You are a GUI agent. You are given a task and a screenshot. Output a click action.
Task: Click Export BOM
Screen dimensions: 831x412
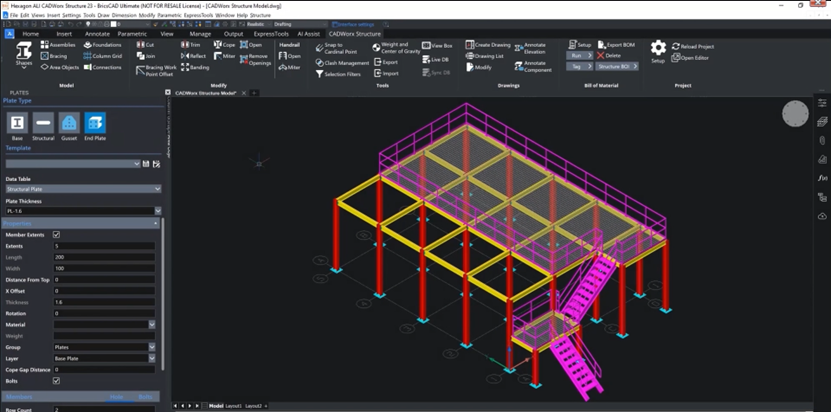click(616, 45)
